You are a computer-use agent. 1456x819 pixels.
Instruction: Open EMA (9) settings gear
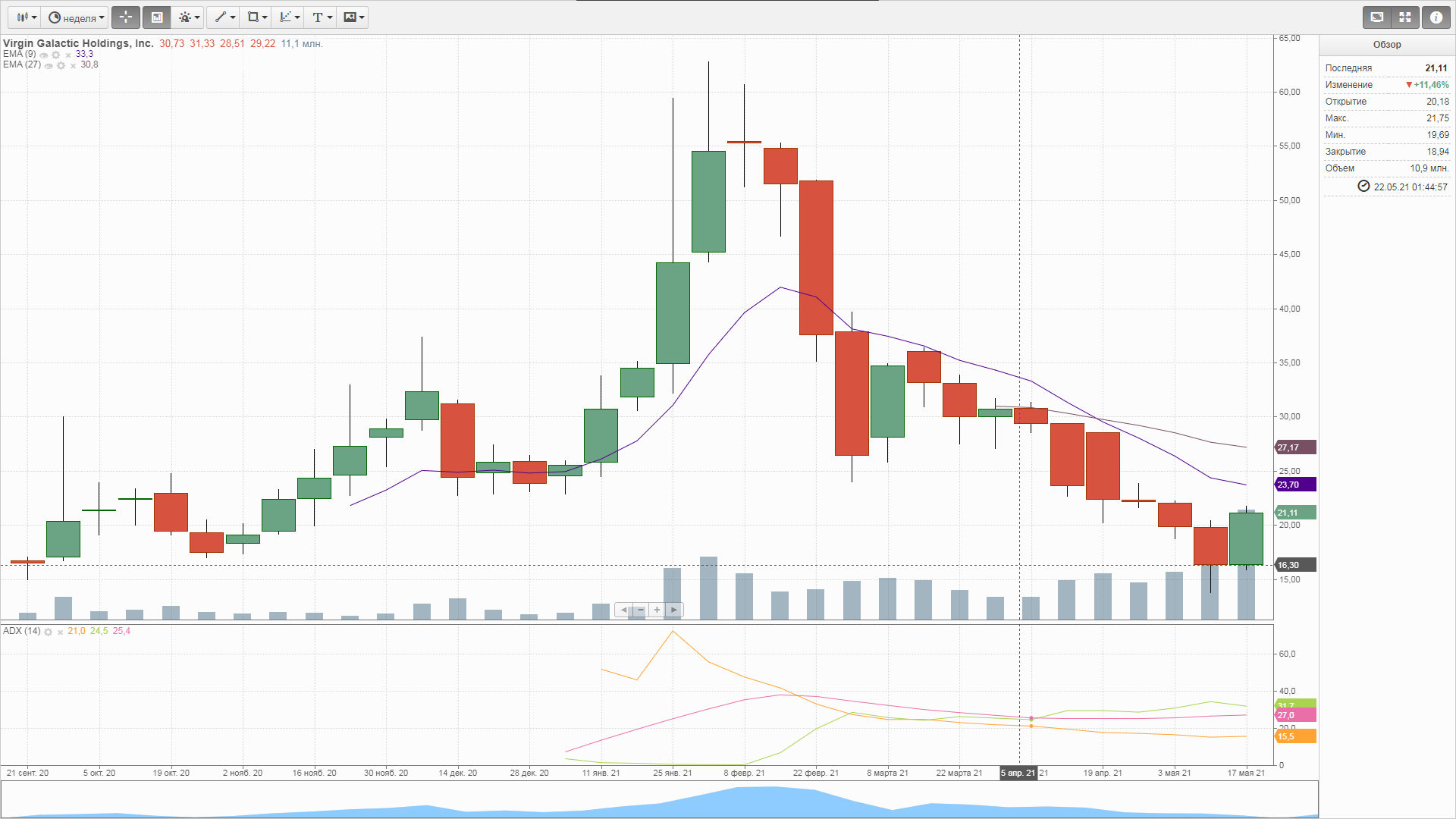(x=56, y=55)
